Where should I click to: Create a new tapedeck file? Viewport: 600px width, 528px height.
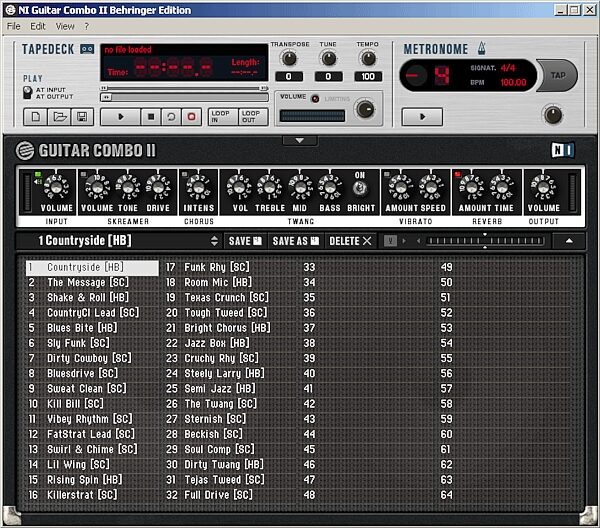pos(36,117)
